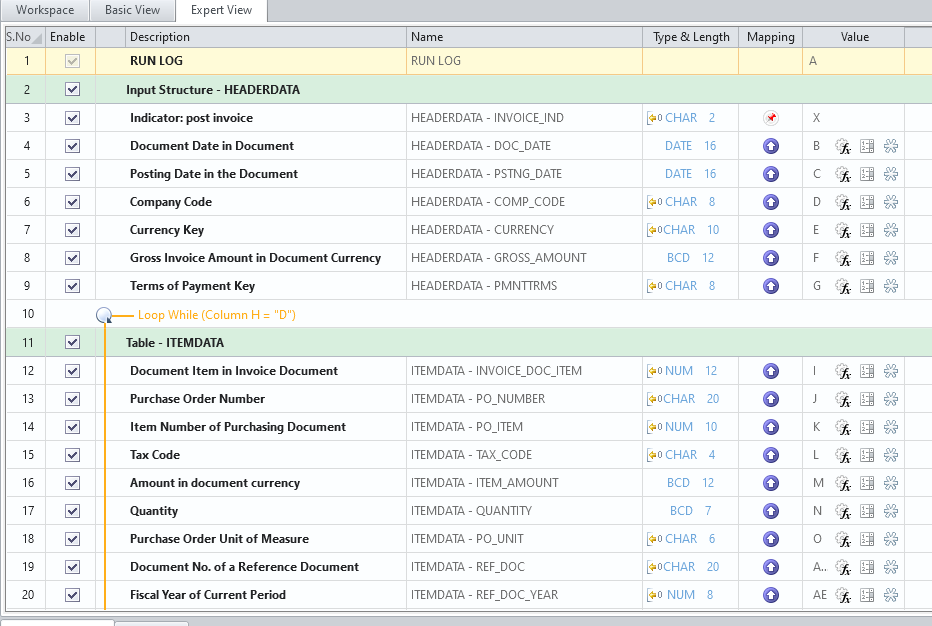Click the blue mapping arrow for Company Code

tap(771, 202)
